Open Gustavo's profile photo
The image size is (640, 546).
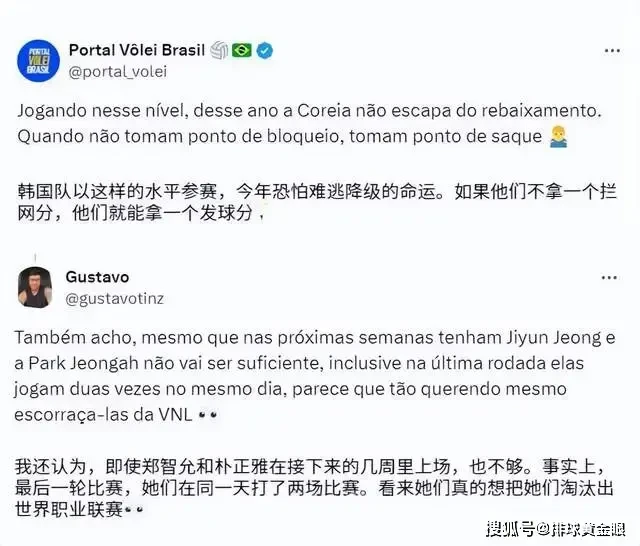(35, 287)
